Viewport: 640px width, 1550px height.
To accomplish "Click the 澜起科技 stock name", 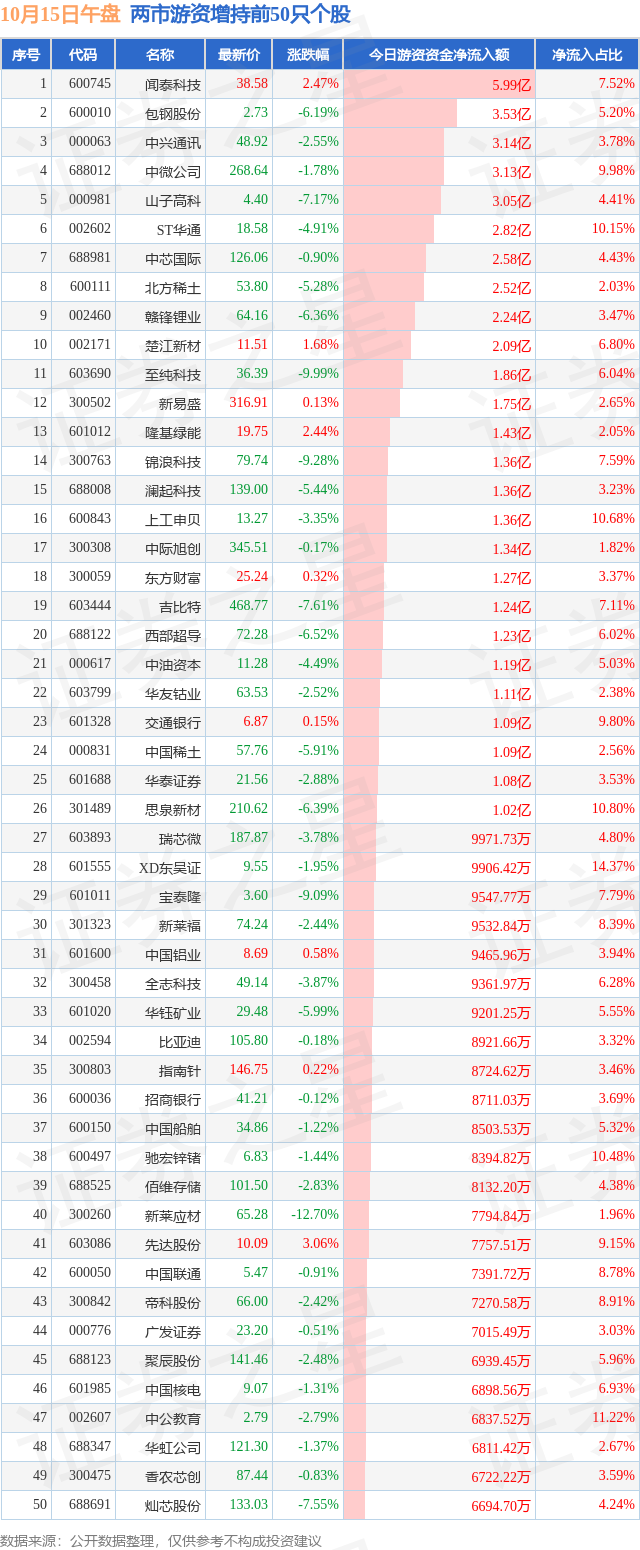I will coord(173,491).
